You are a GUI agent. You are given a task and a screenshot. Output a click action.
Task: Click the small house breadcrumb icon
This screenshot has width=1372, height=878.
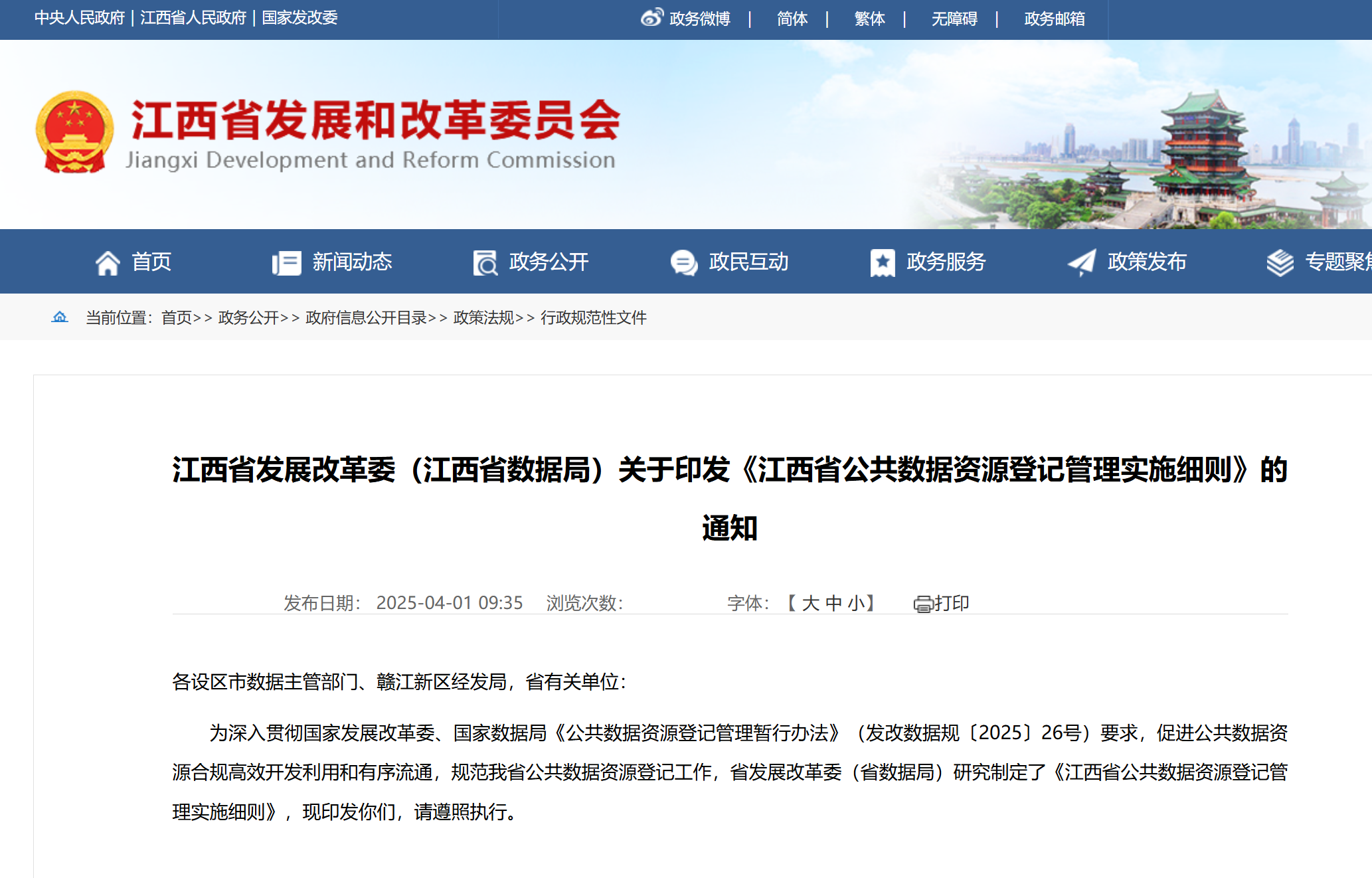click(60, 317)
